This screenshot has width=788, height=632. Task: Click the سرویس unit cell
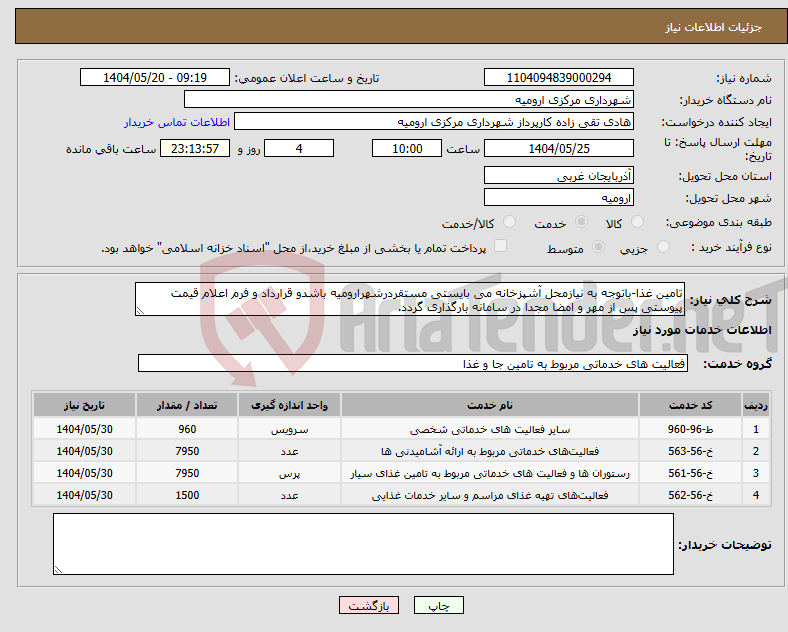tap(289, 429)
